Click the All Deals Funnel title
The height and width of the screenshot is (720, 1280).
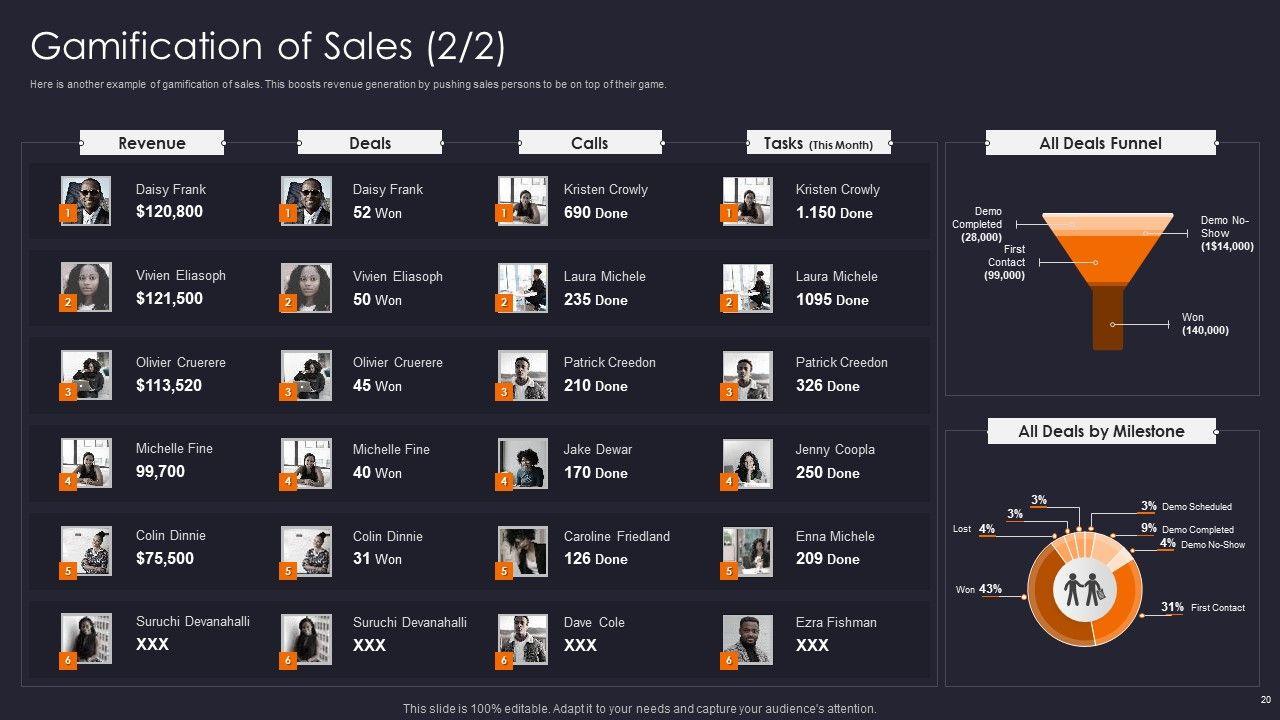point(1100,143)
